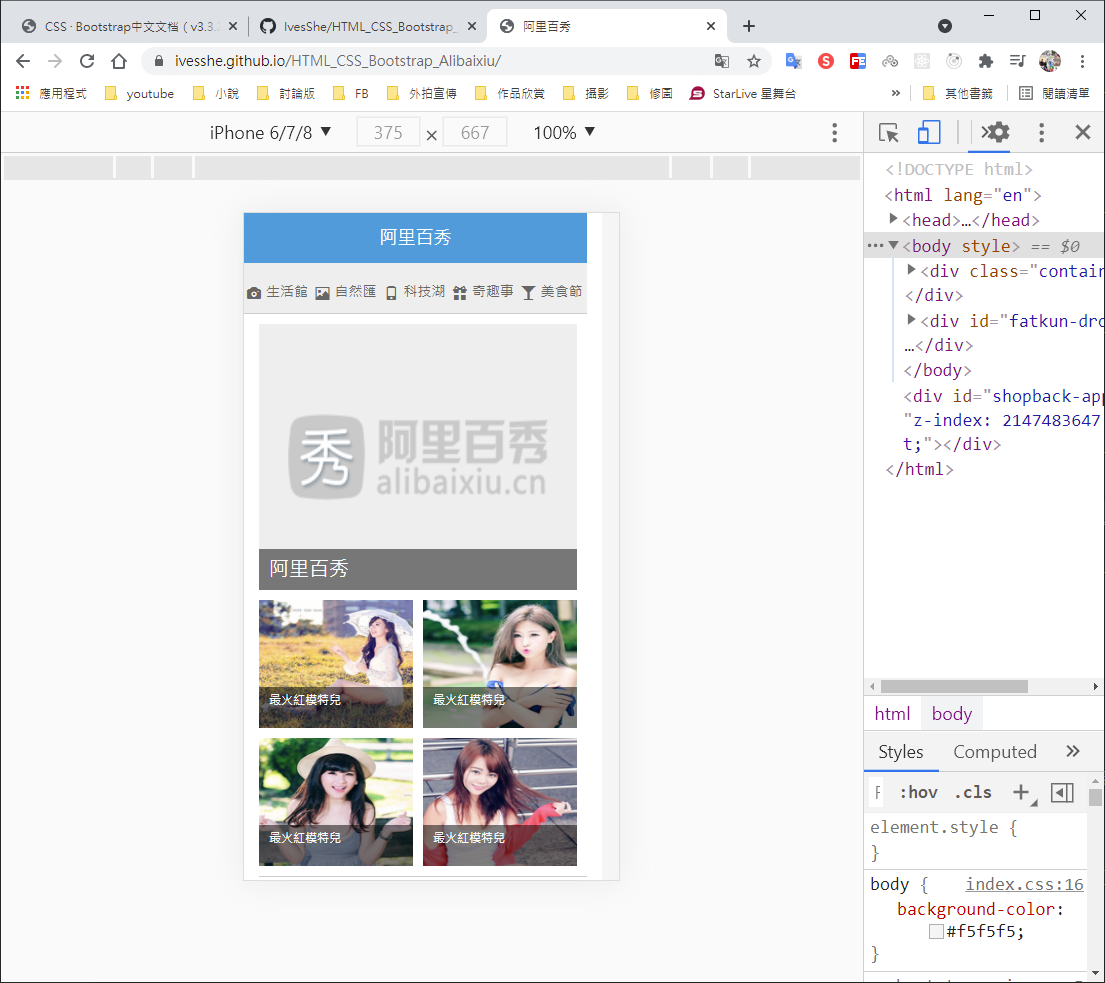Open the Google Translate extension
The height and width of the screenshot is (983, 1105).
[794, 61]
